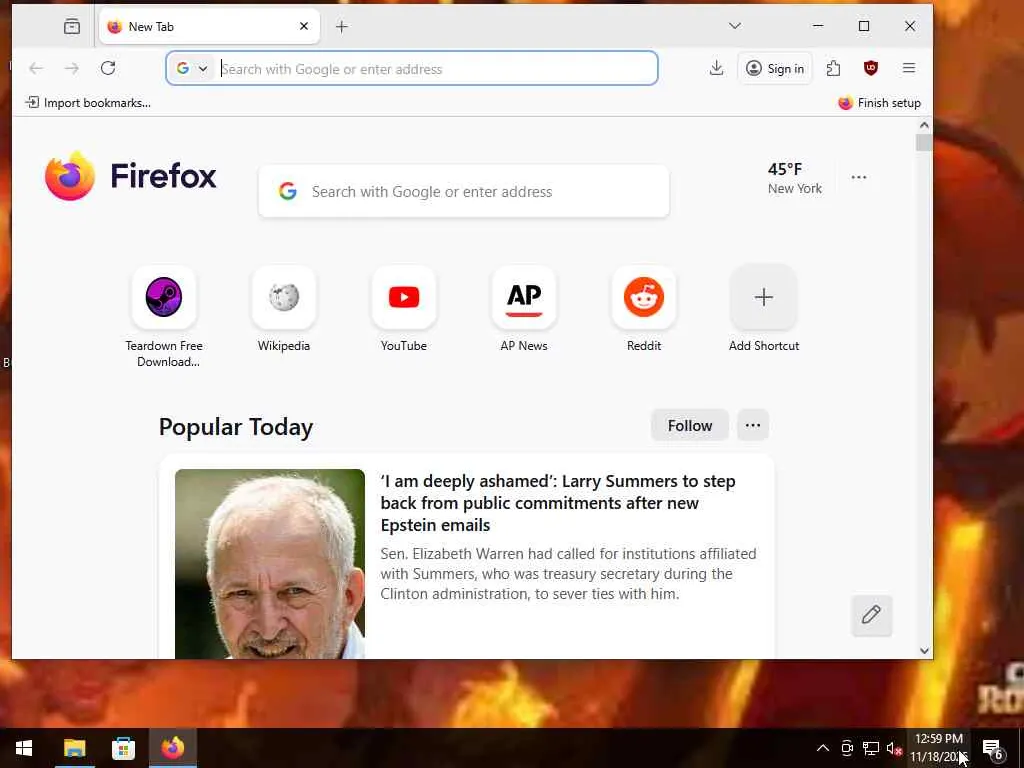Show hidden system tray icons
The width and height of the screenshot is (1024, 768).
pos(823,748)
